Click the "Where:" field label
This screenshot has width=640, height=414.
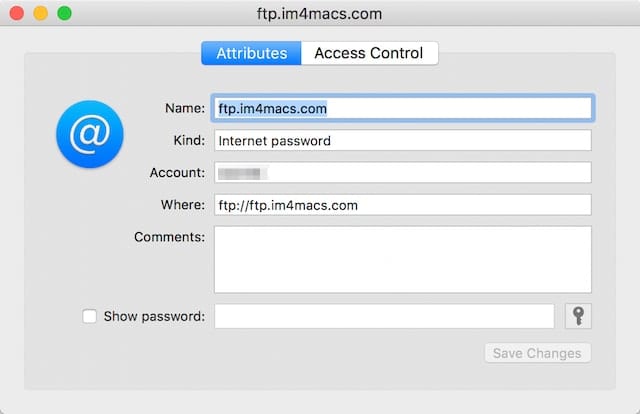click(183, 205)
